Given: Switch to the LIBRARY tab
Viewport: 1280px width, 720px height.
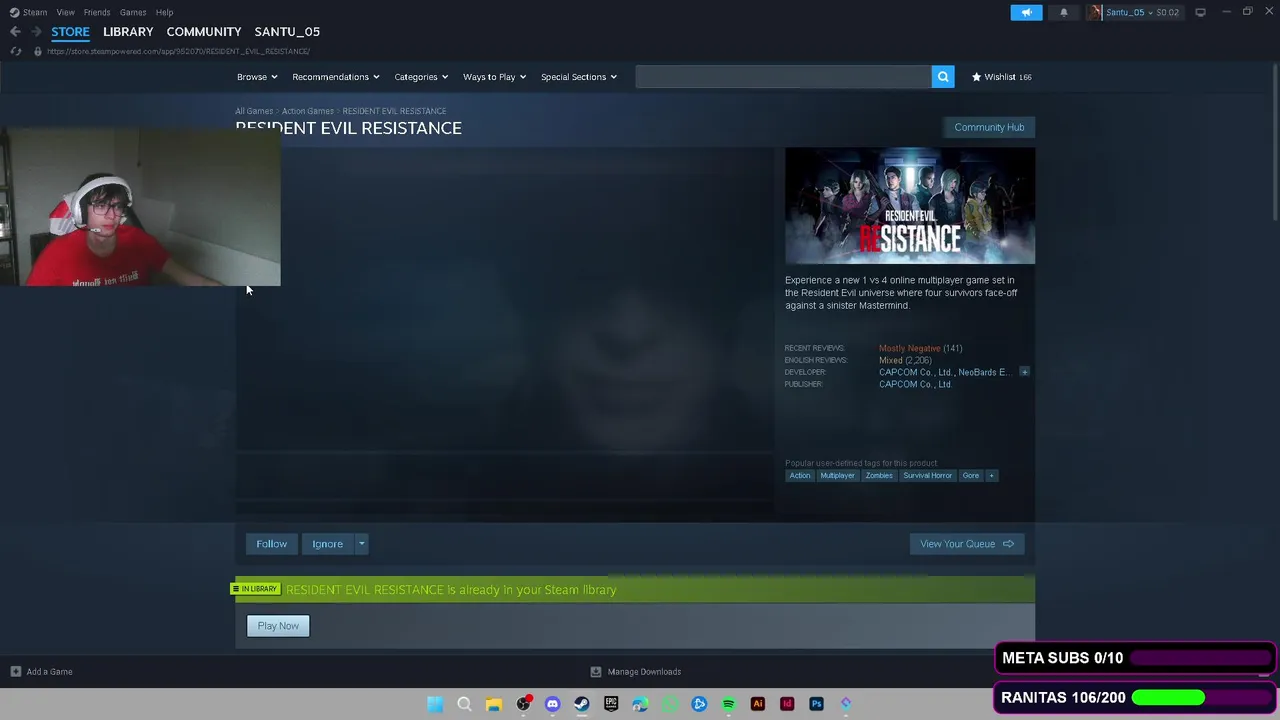Looking at the screenshot, I should point(128,32).
